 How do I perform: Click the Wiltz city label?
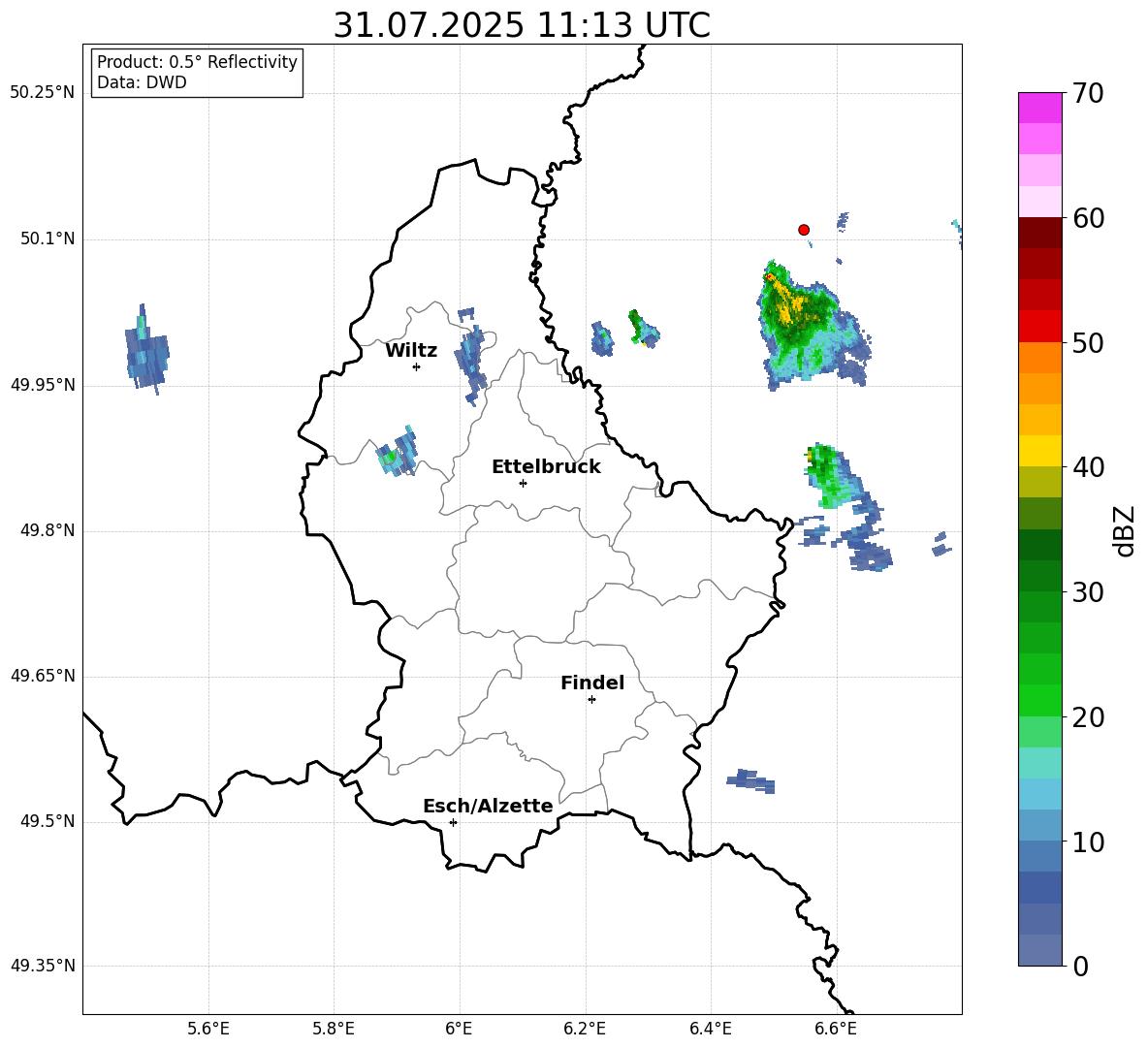coord(411,351)
